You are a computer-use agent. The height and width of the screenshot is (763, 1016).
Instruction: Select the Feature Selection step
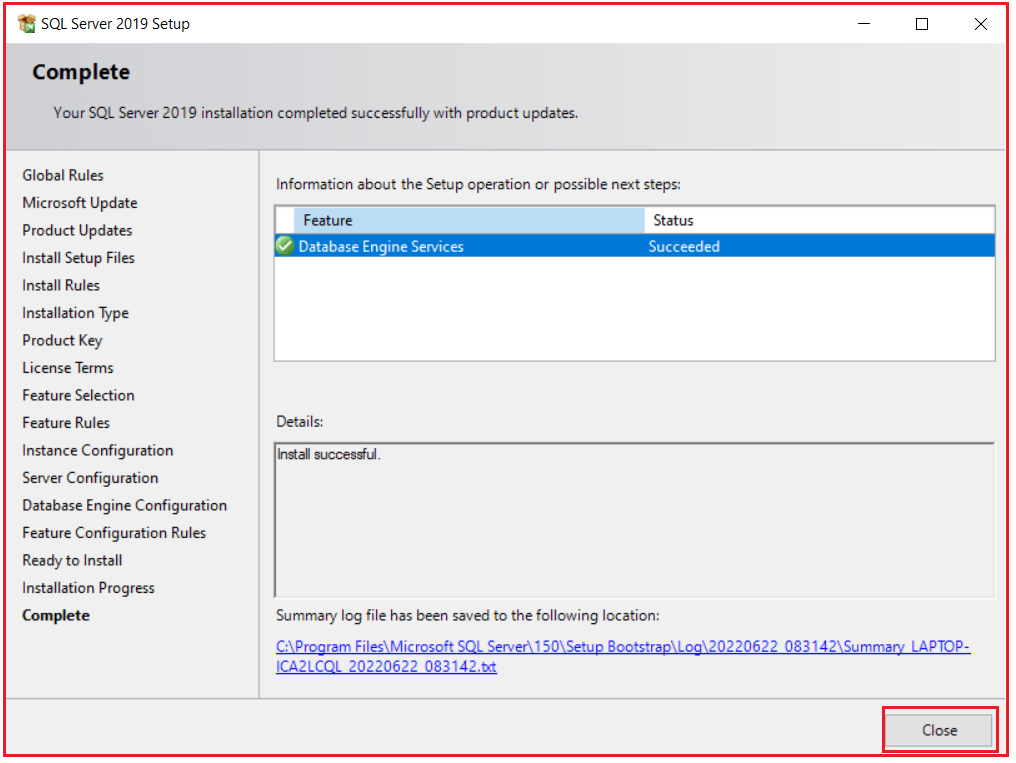78,395
